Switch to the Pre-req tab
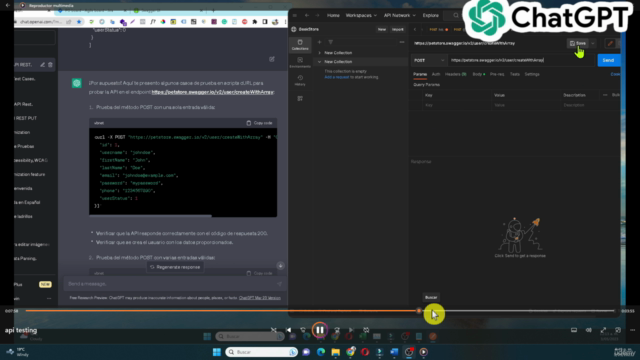The image size is (640, 360). click(x=497, y=74)
